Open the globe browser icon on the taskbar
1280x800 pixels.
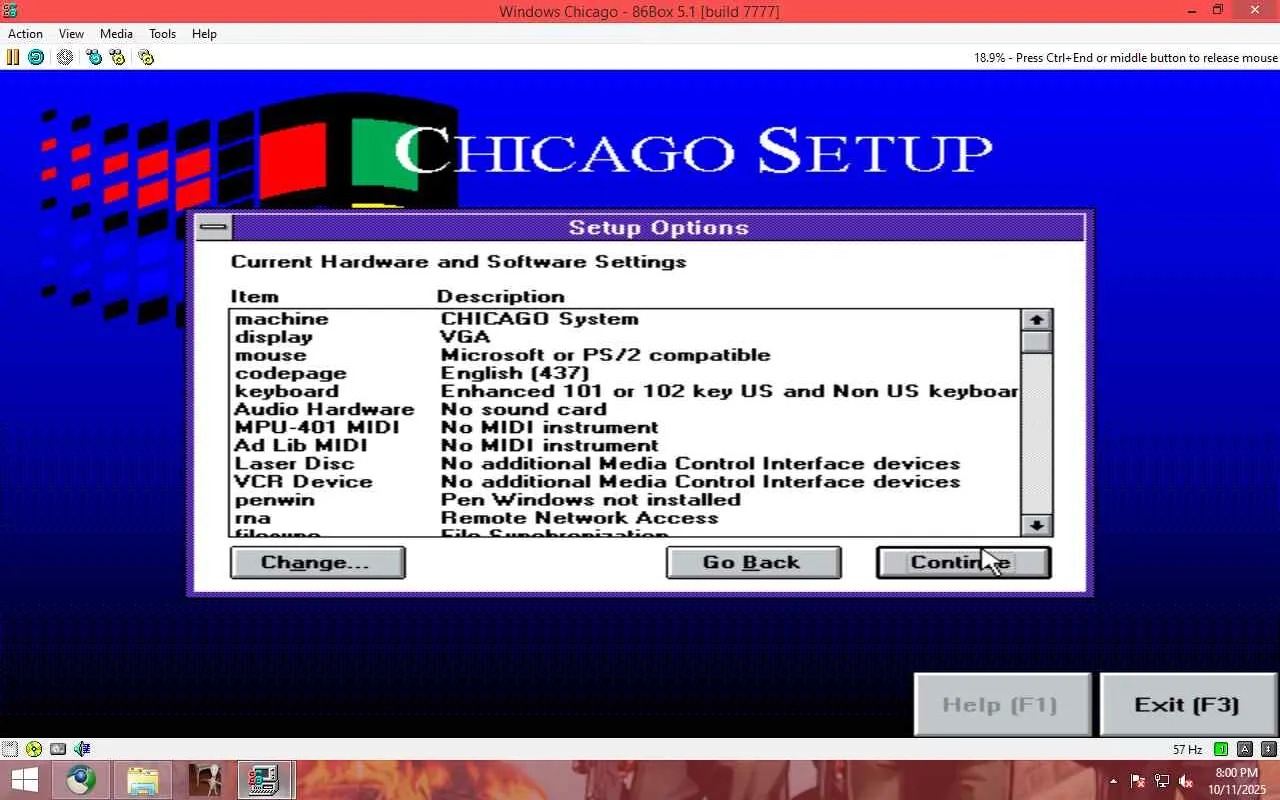point(81,780)
